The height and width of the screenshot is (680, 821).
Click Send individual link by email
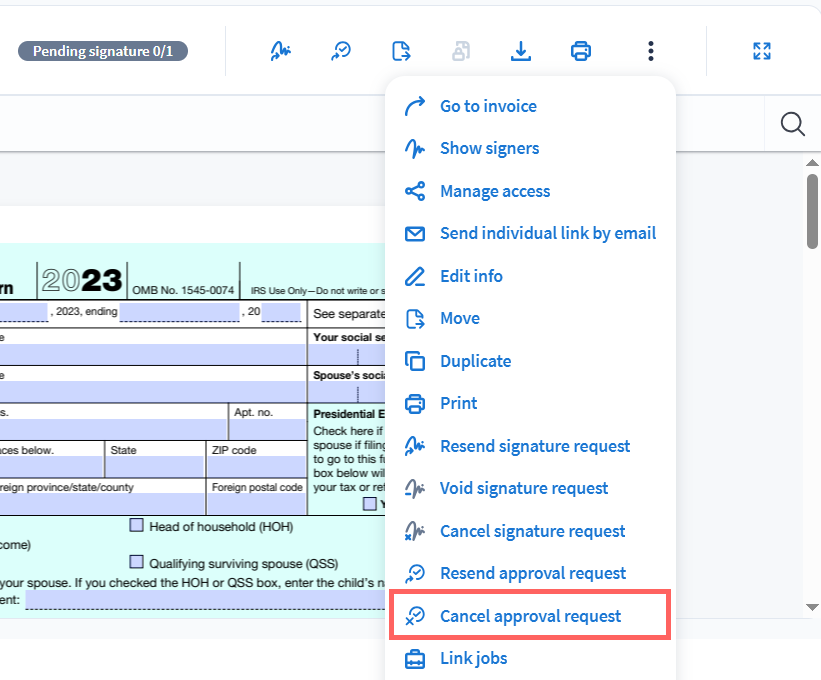[x=548, y=233]
